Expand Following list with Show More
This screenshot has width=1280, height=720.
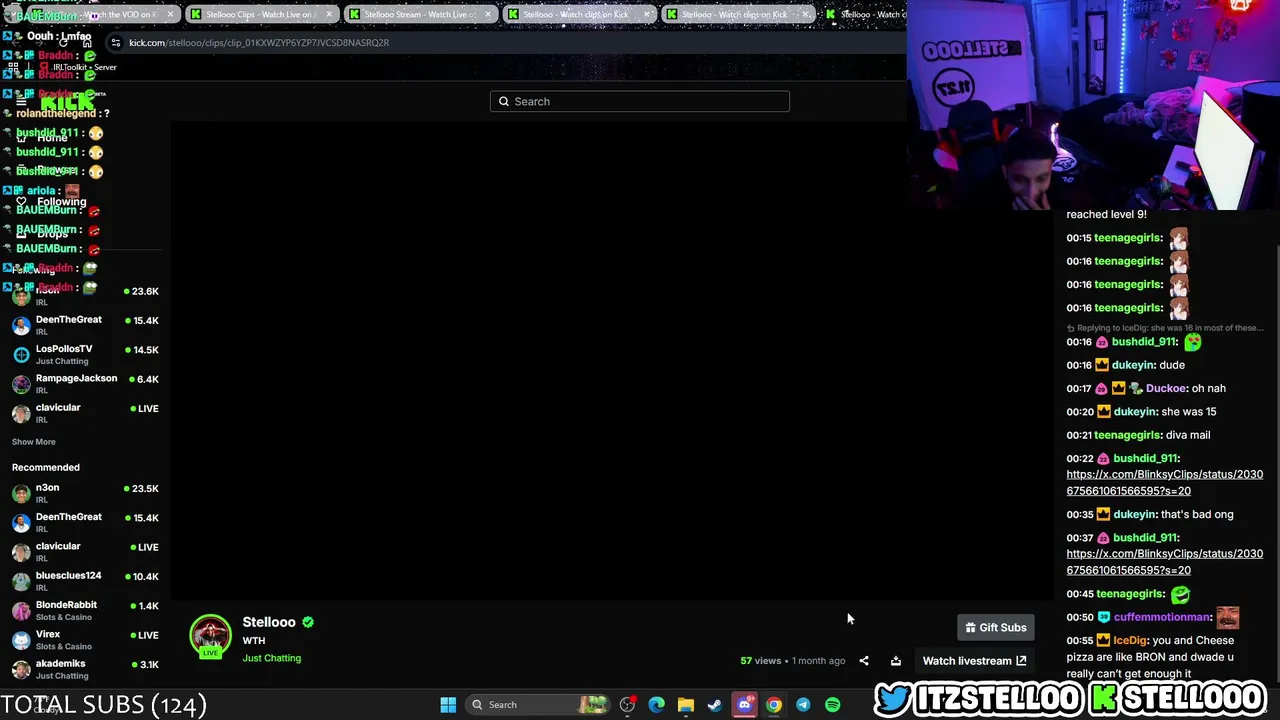34,442
